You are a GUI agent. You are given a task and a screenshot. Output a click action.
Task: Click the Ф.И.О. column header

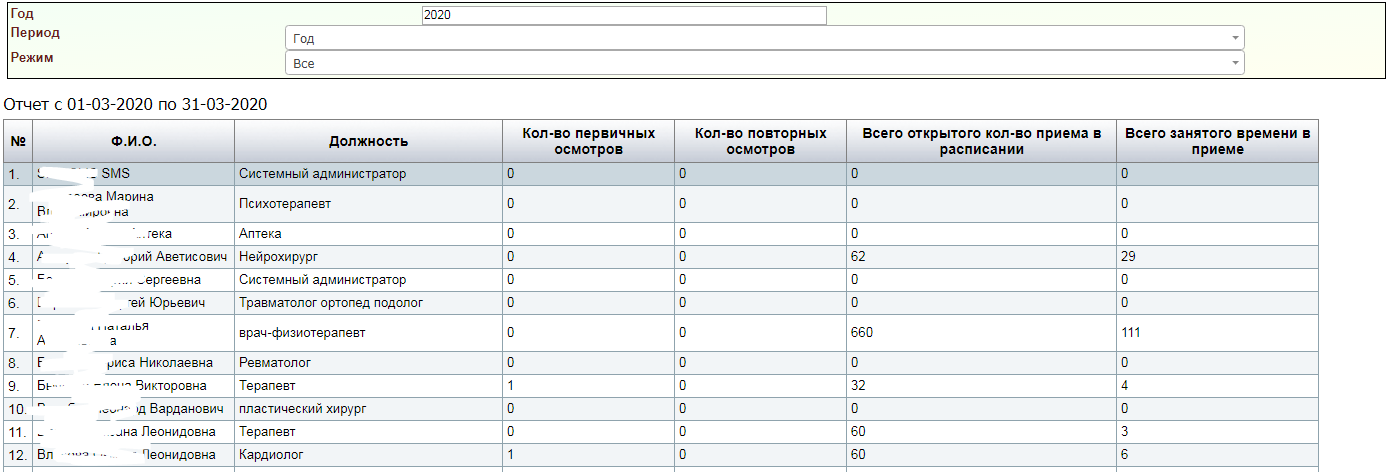point(134,141)
